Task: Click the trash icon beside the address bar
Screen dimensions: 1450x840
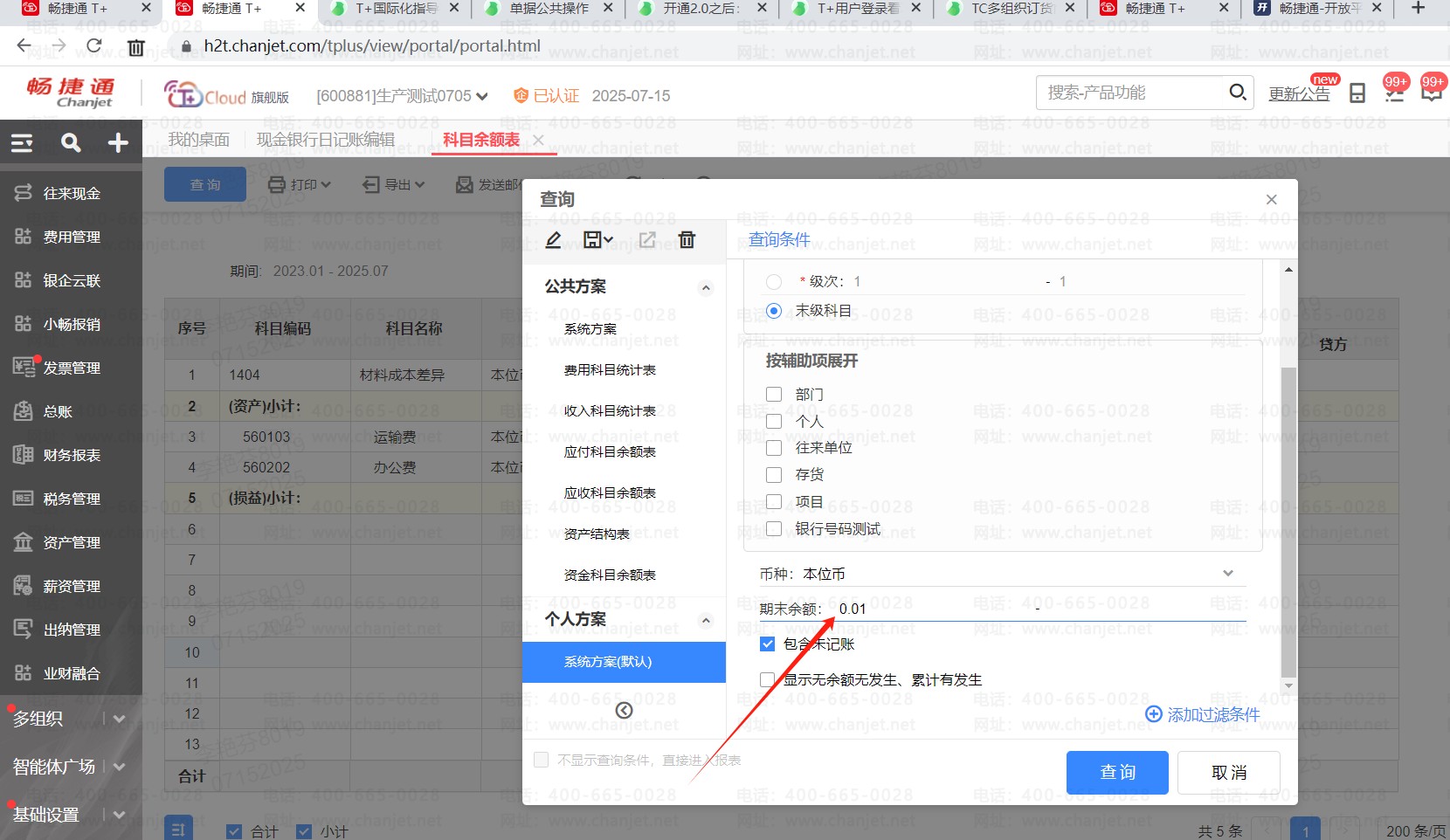Action: 136,47
